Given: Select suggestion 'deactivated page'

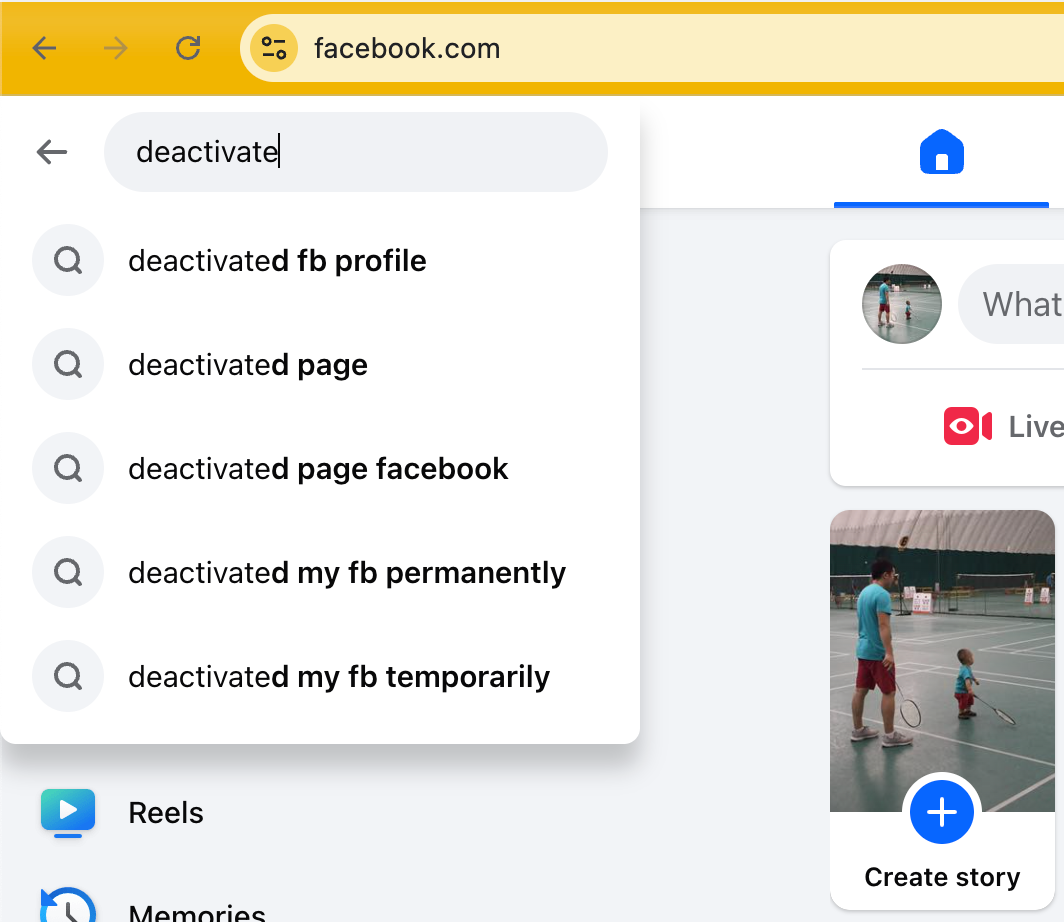Looking at the screenshot, I should (320, 364).
